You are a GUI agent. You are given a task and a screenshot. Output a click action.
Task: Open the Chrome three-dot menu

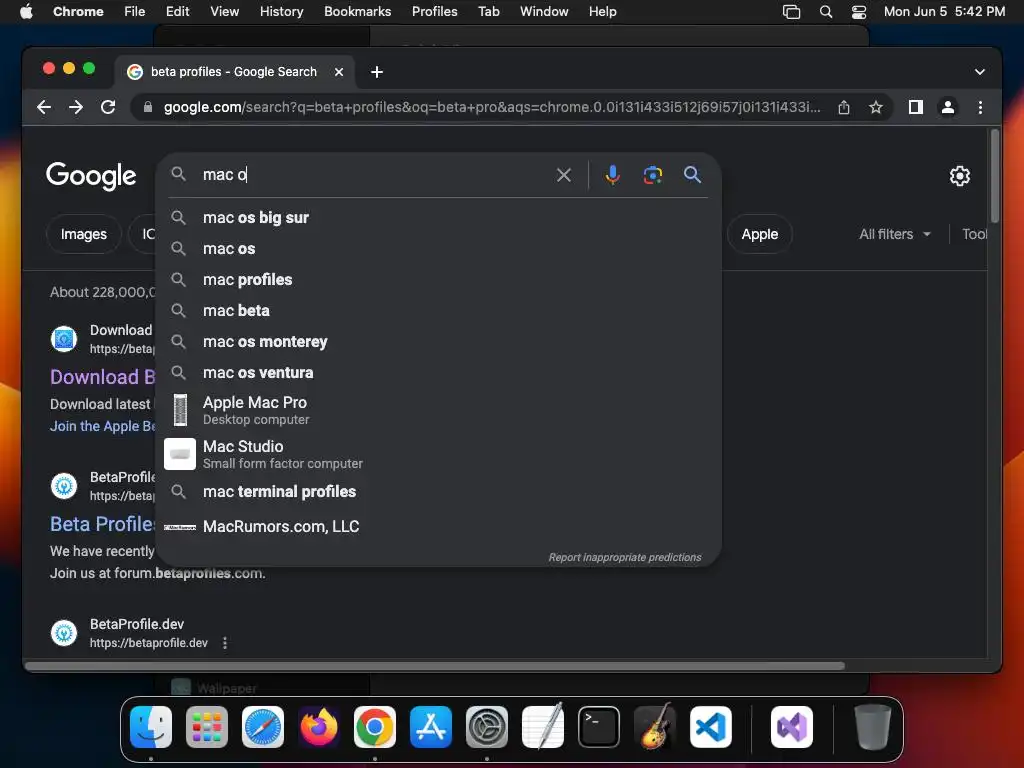pos(980,107)
